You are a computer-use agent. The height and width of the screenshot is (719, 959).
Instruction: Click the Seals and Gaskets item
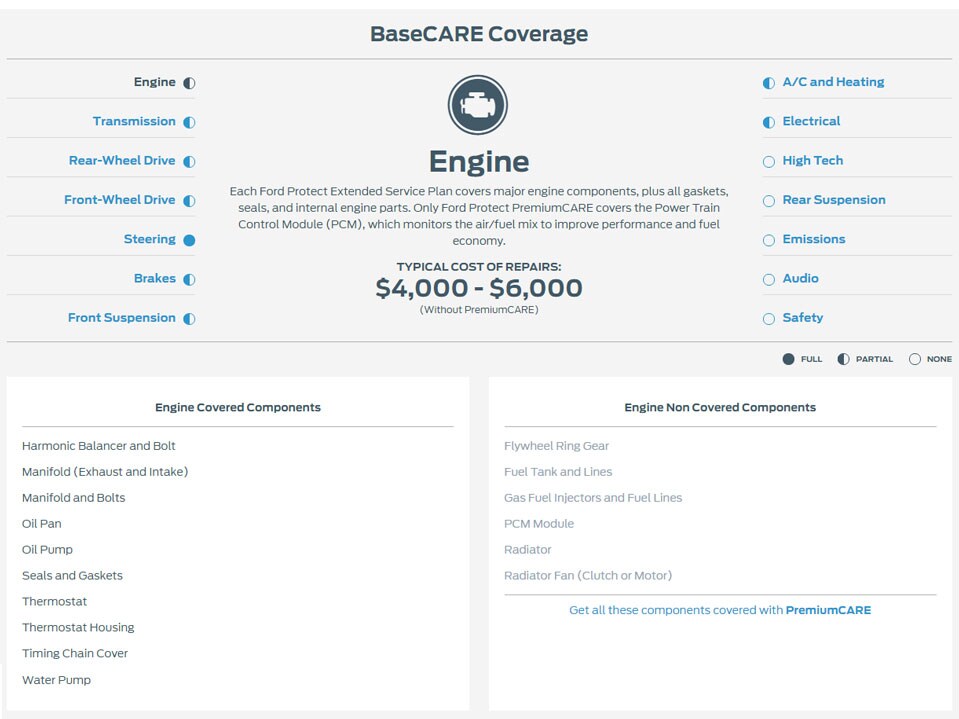72,576
